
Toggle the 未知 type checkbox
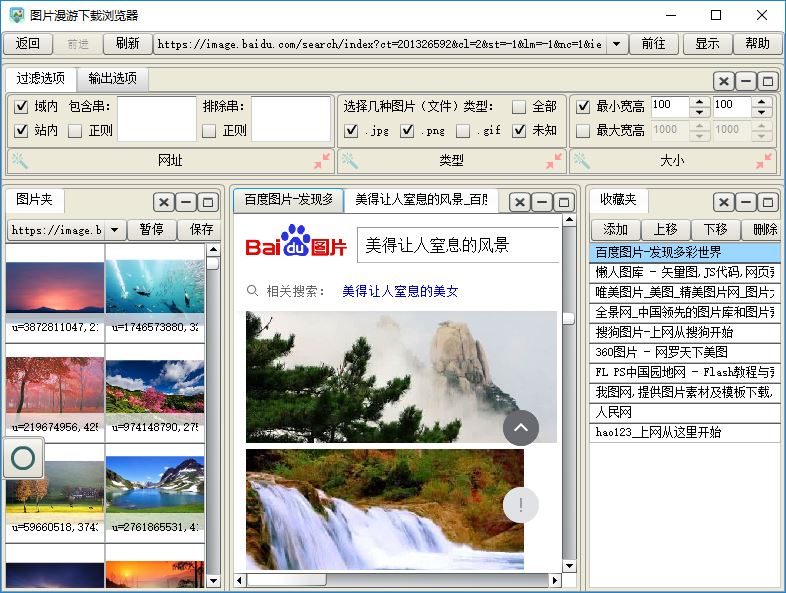[x=519, y=131]
